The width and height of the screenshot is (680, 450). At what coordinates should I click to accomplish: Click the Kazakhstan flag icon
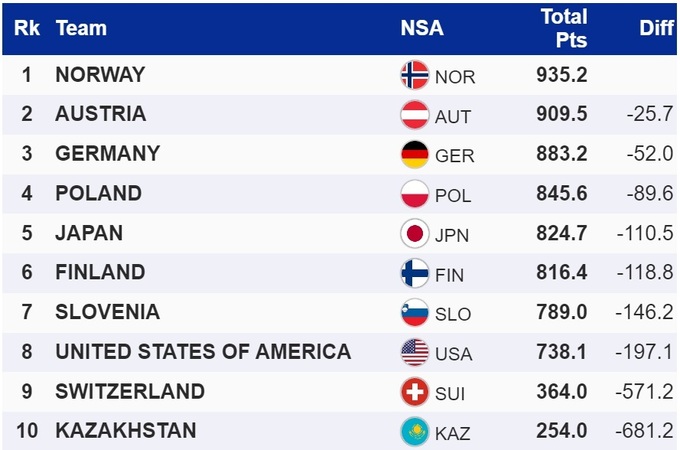tap(414, 432)
